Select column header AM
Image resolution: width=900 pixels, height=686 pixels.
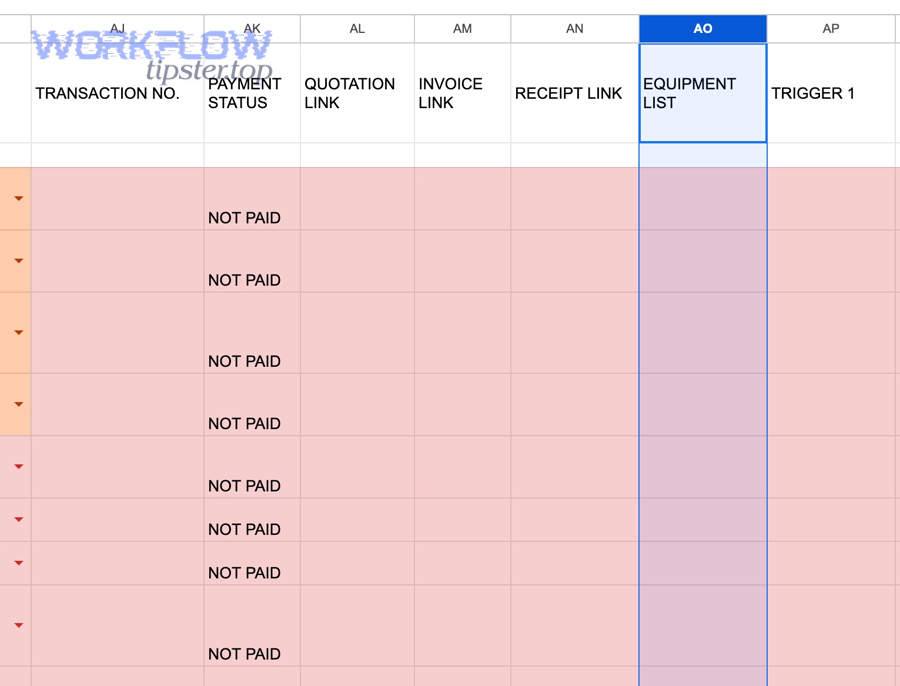point(461,28)
